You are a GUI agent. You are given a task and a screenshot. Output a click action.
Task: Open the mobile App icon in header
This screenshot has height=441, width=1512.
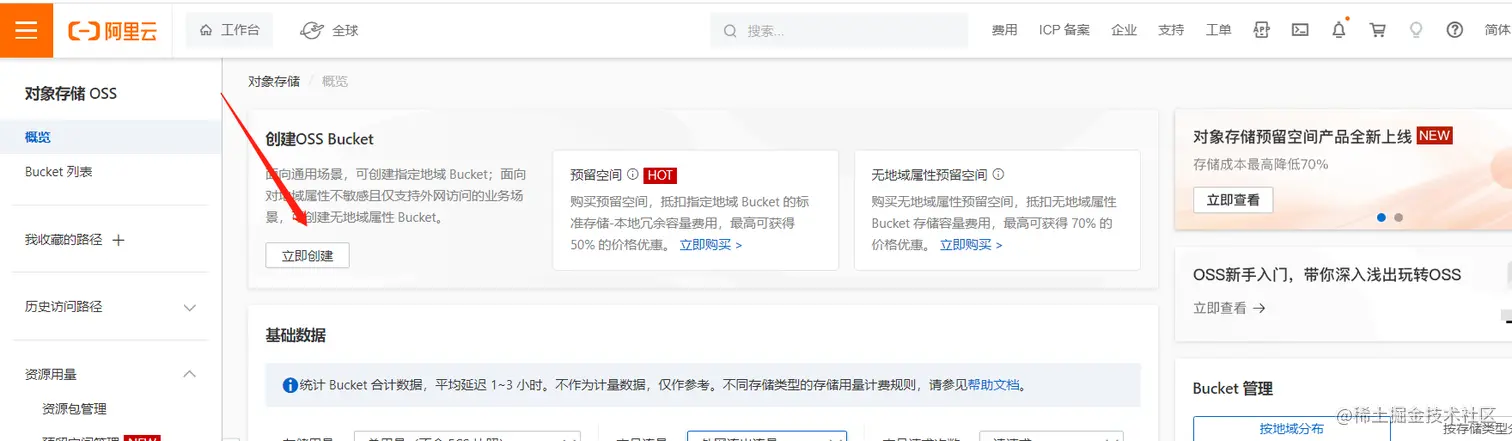click(1262, 30)
